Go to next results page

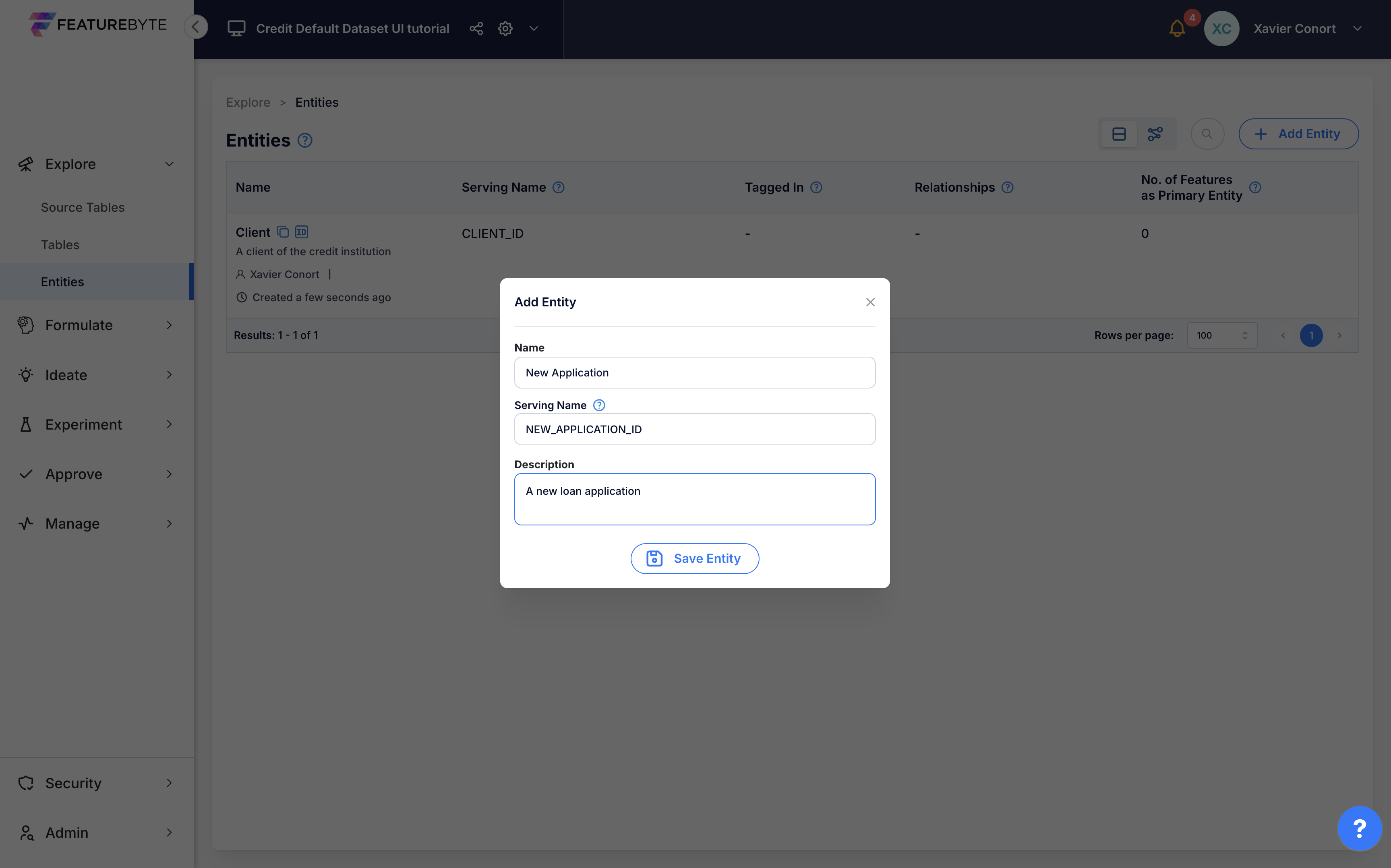click(1339, 335)
